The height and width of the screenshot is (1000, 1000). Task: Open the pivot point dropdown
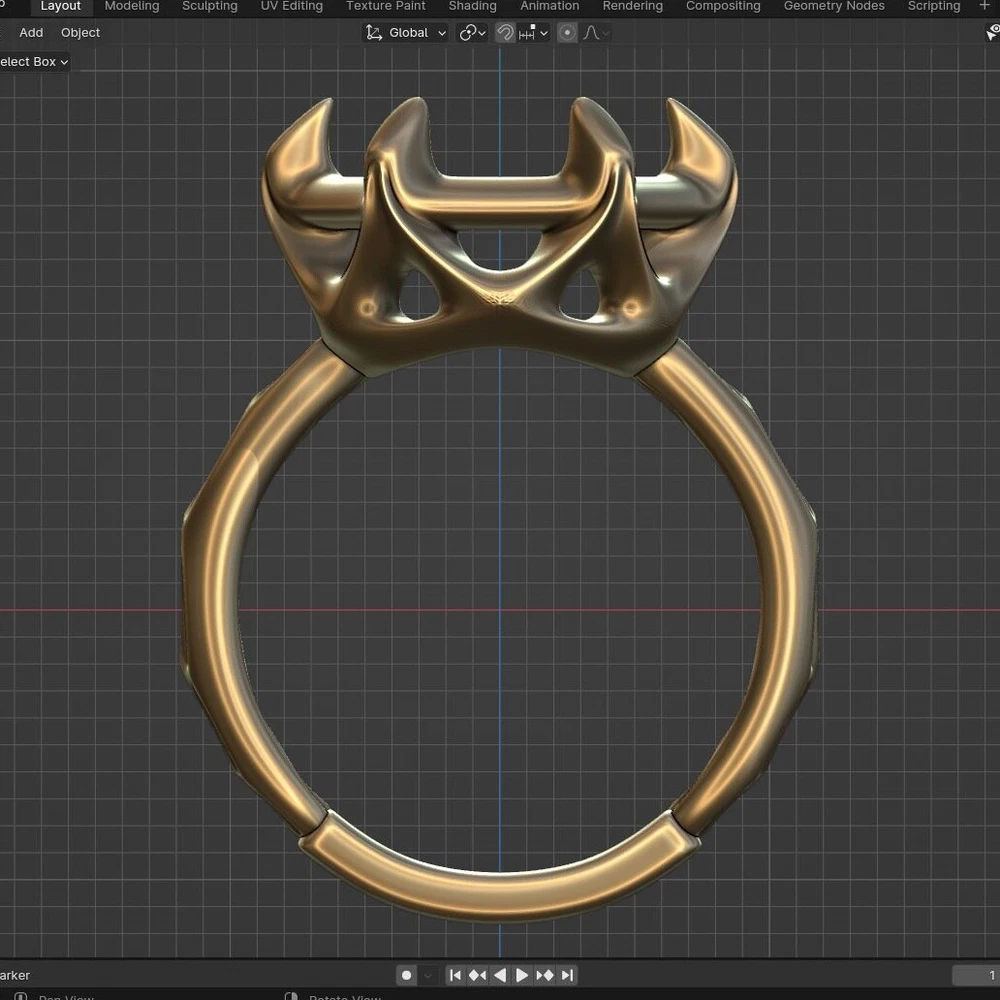[x=472, y=33]
